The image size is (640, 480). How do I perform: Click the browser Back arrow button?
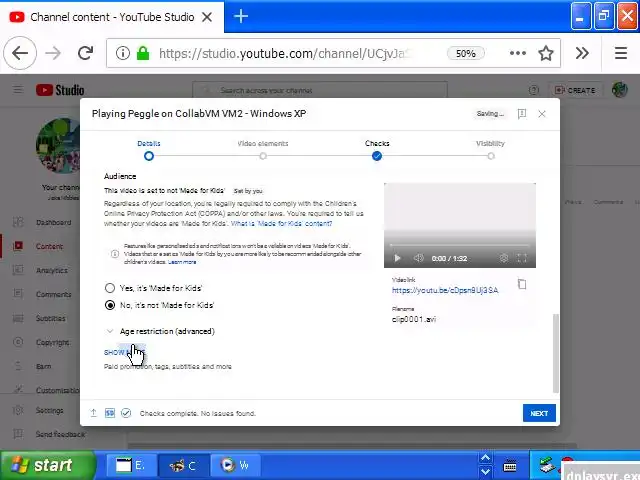coord(20,53)
